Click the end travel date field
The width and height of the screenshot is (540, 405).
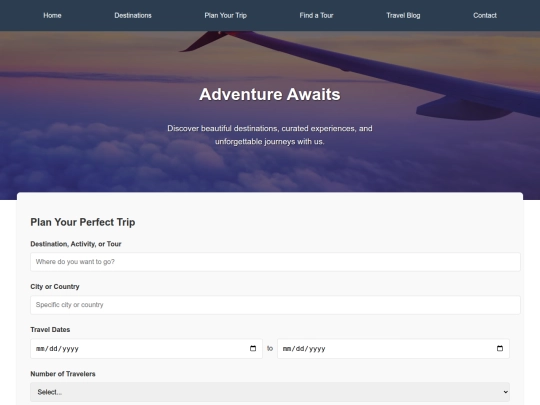393,349
